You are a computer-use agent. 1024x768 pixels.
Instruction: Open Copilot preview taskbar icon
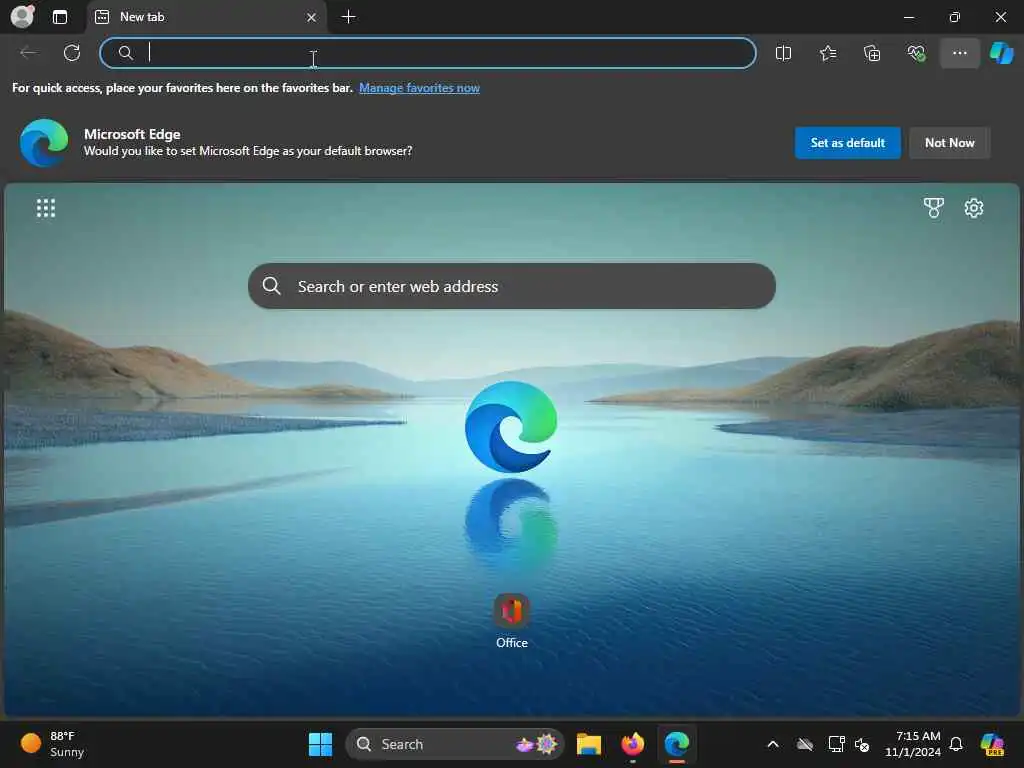click(992, 744)
